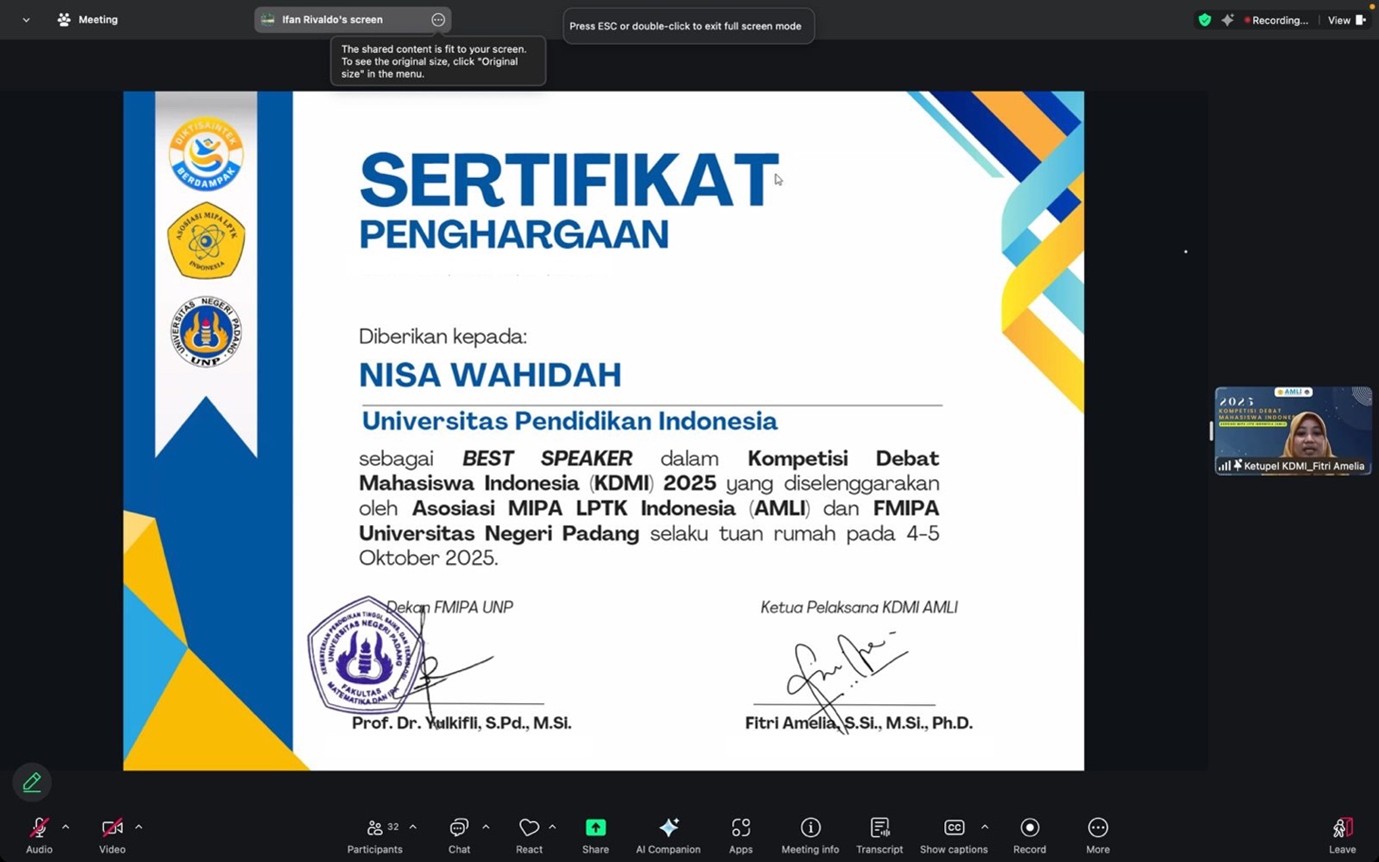Open the Transcript panel
The height and width of the screenshot is (862, 1379).
[x=879, y=834]
